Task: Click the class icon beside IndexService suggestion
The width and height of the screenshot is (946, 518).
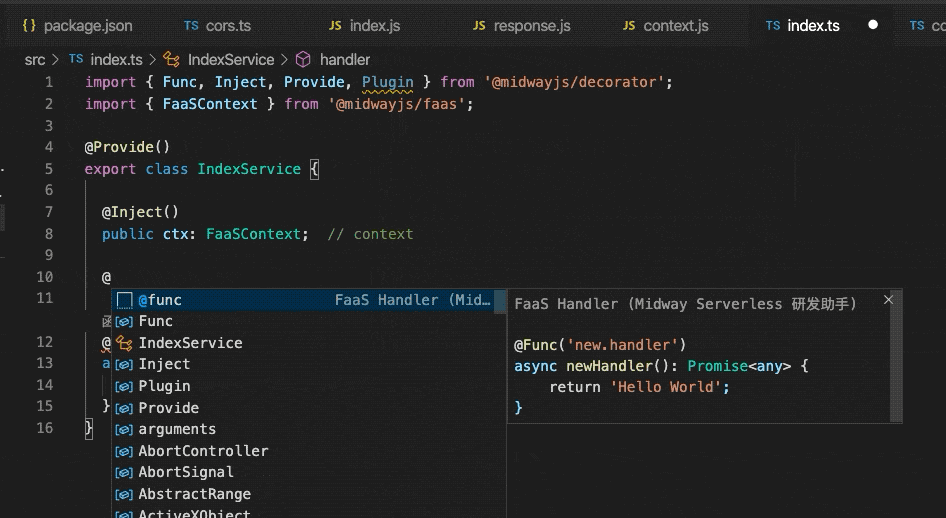Action: pyautogui.click(x=124, y=343)
